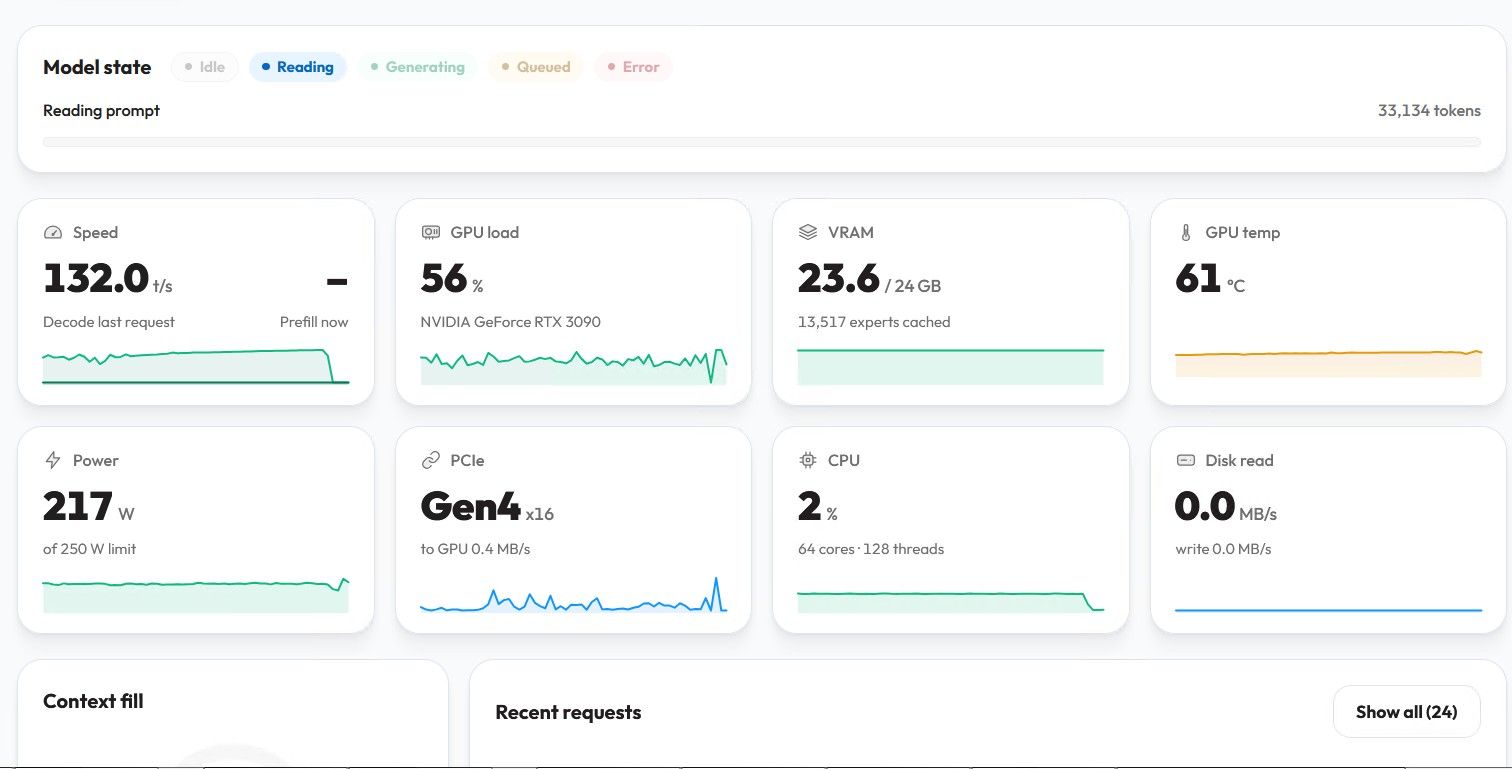Click the 33,134 tokens count
1512x769 pixels.
click(x=1429, y=111)
